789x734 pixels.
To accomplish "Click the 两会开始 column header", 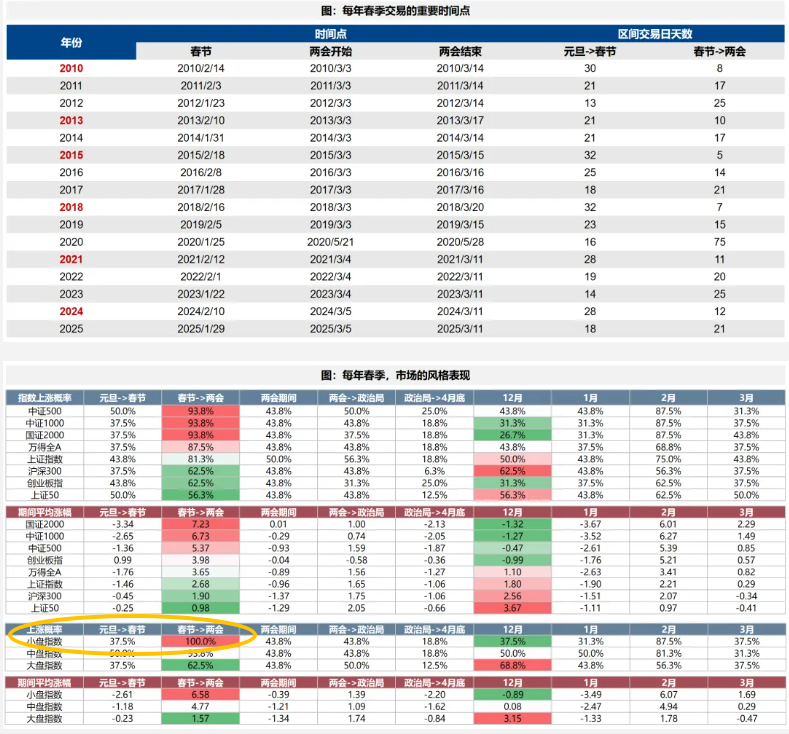I will [331, 51].
